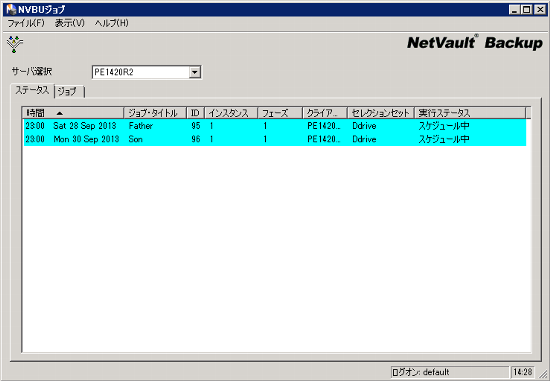The width and height of the screenshot is (550, 381).
Task: Maximize the NVBUジョブ window
Action: (526, 9)
